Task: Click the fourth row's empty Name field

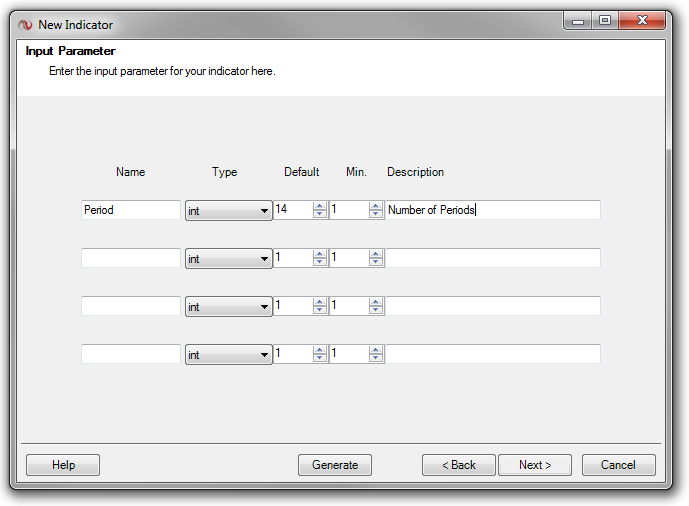Action: click(x=131, y=354)
